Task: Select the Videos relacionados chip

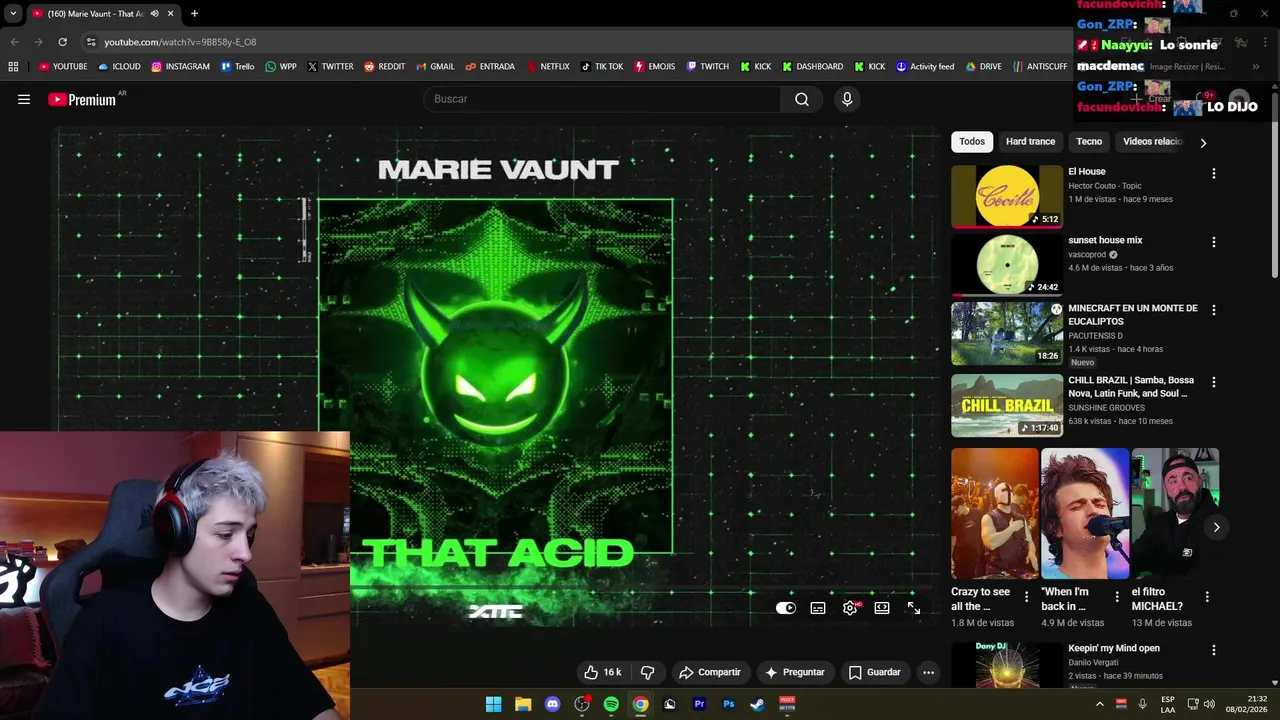Action: coord(1151,141)
